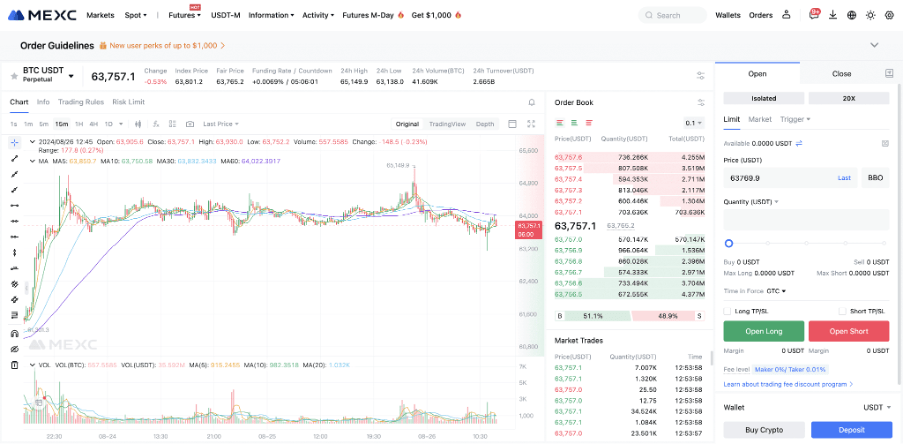Open the Spot menu dropdown
Screen dimensions: 904x444
point(135,15)
